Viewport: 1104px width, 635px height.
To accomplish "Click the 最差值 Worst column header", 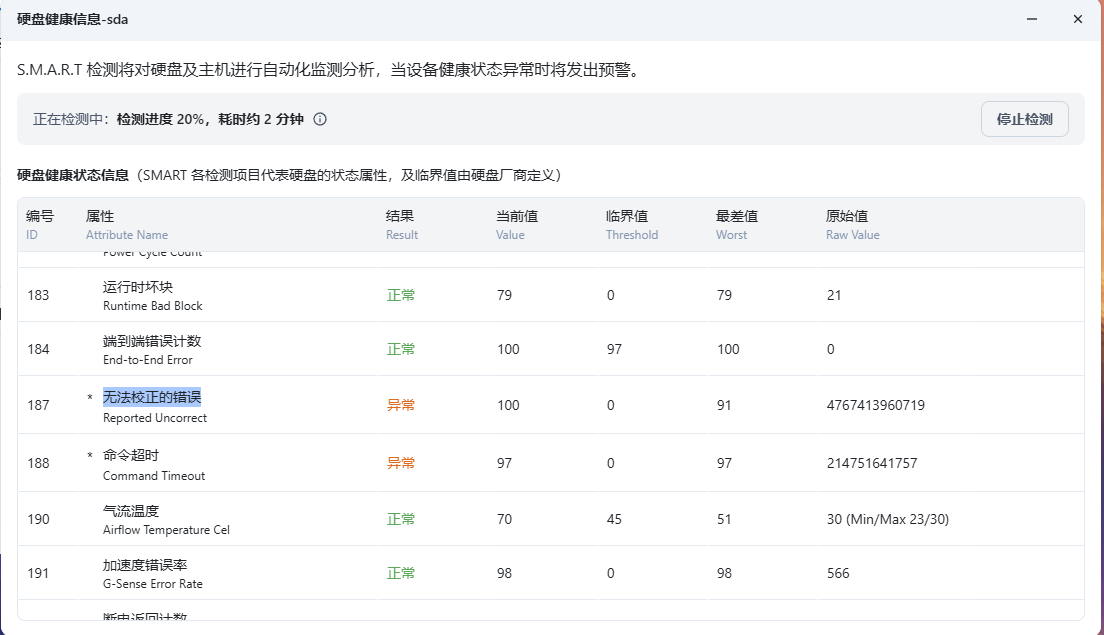I will [736, 225].
